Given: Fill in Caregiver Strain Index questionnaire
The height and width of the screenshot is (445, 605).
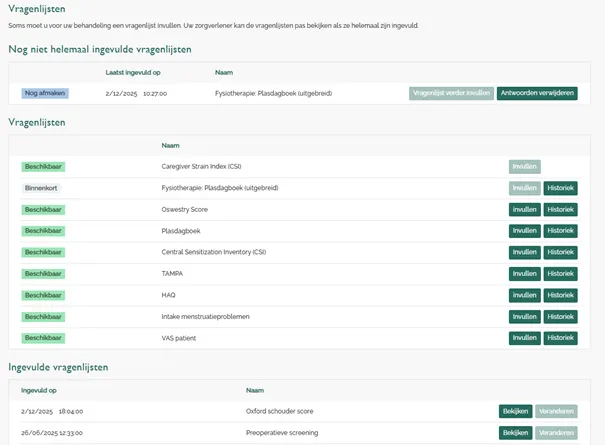Looking at the screenshot, I should [524, 167].
